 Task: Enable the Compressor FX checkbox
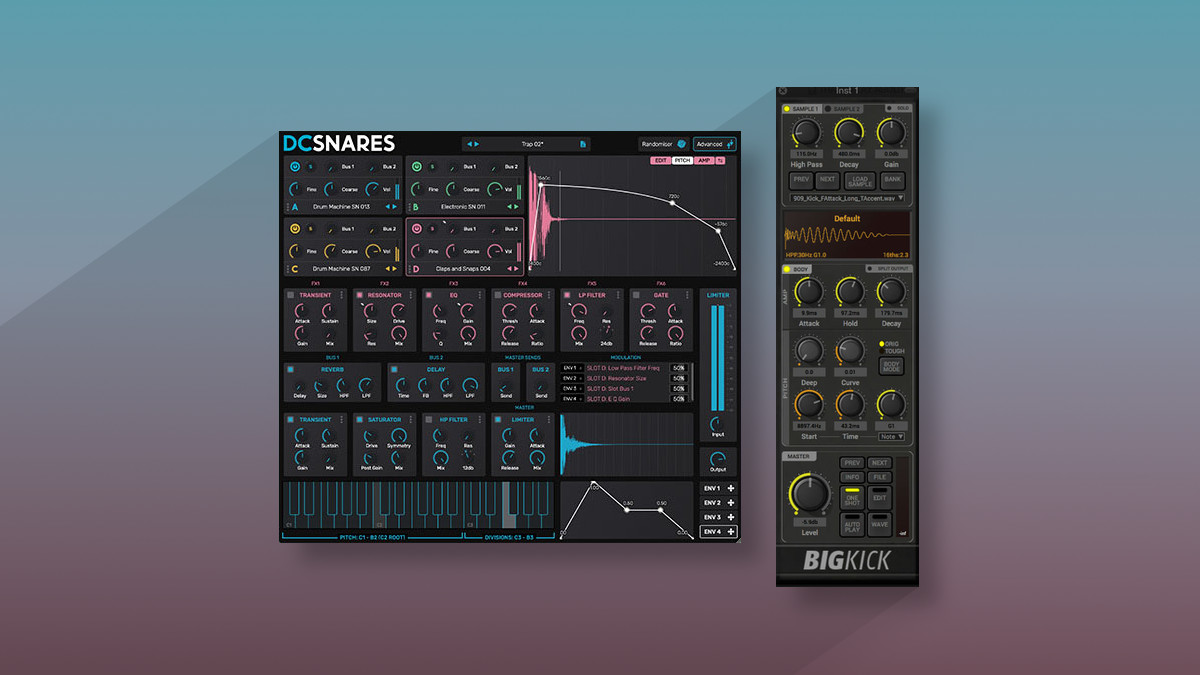coord(498,295)
